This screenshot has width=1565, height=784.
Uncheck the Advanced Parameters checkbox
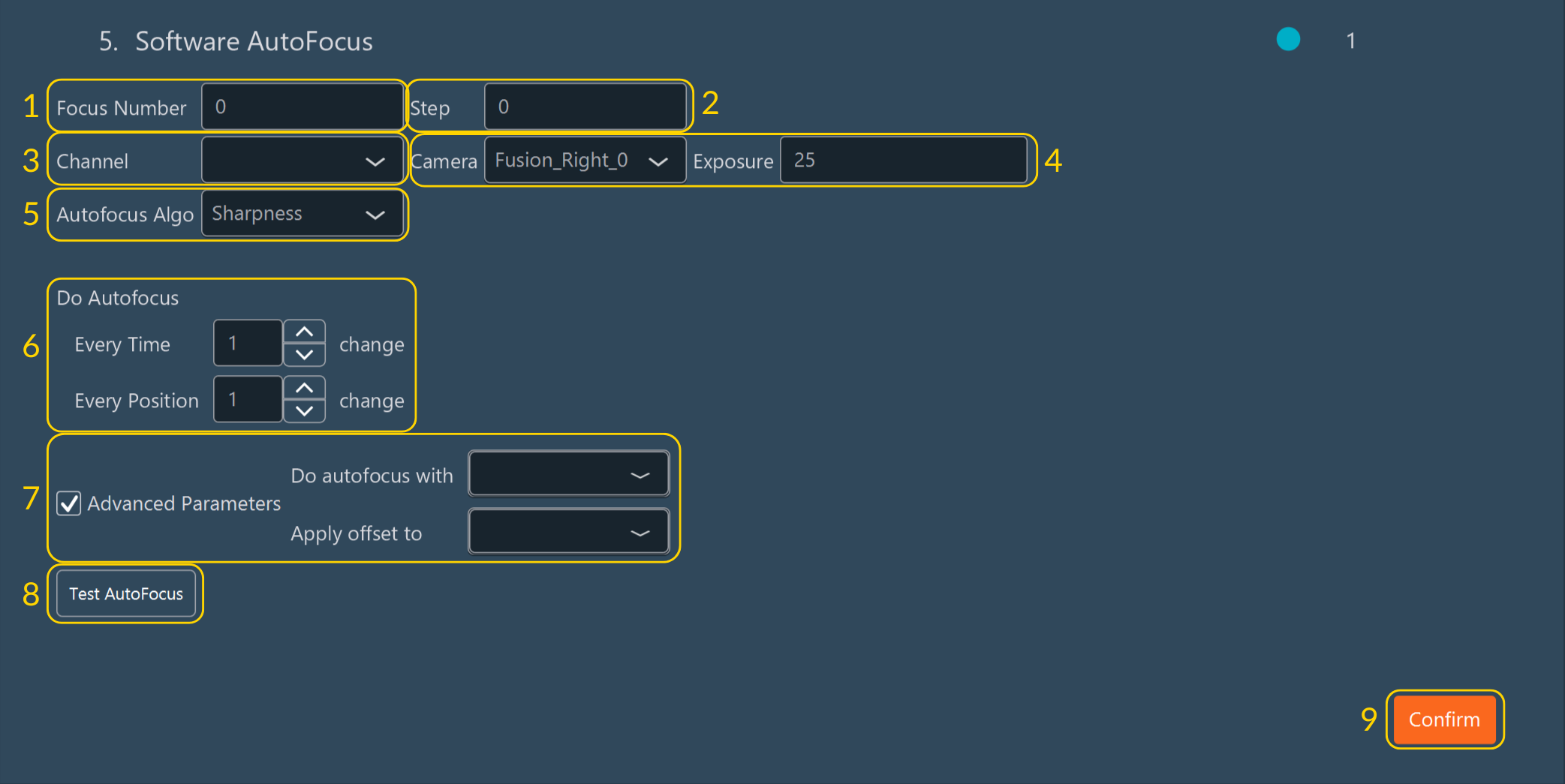(x=69, y=503)
